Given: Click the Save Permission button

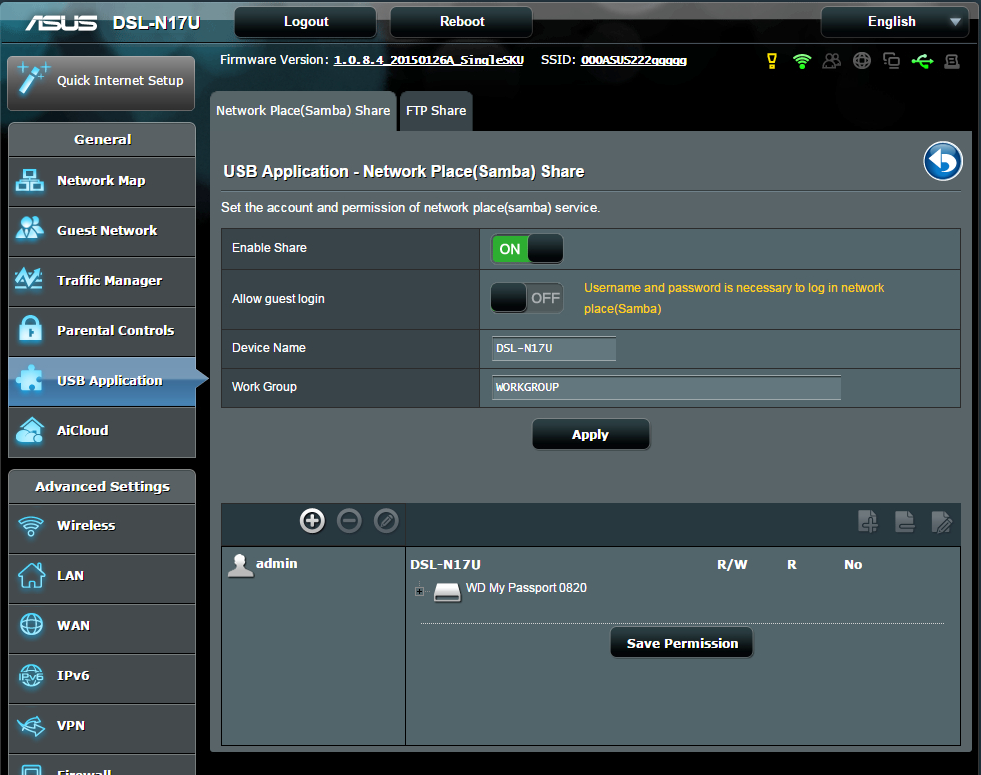Looking at the screenshot, I should [x=682, y=642].
